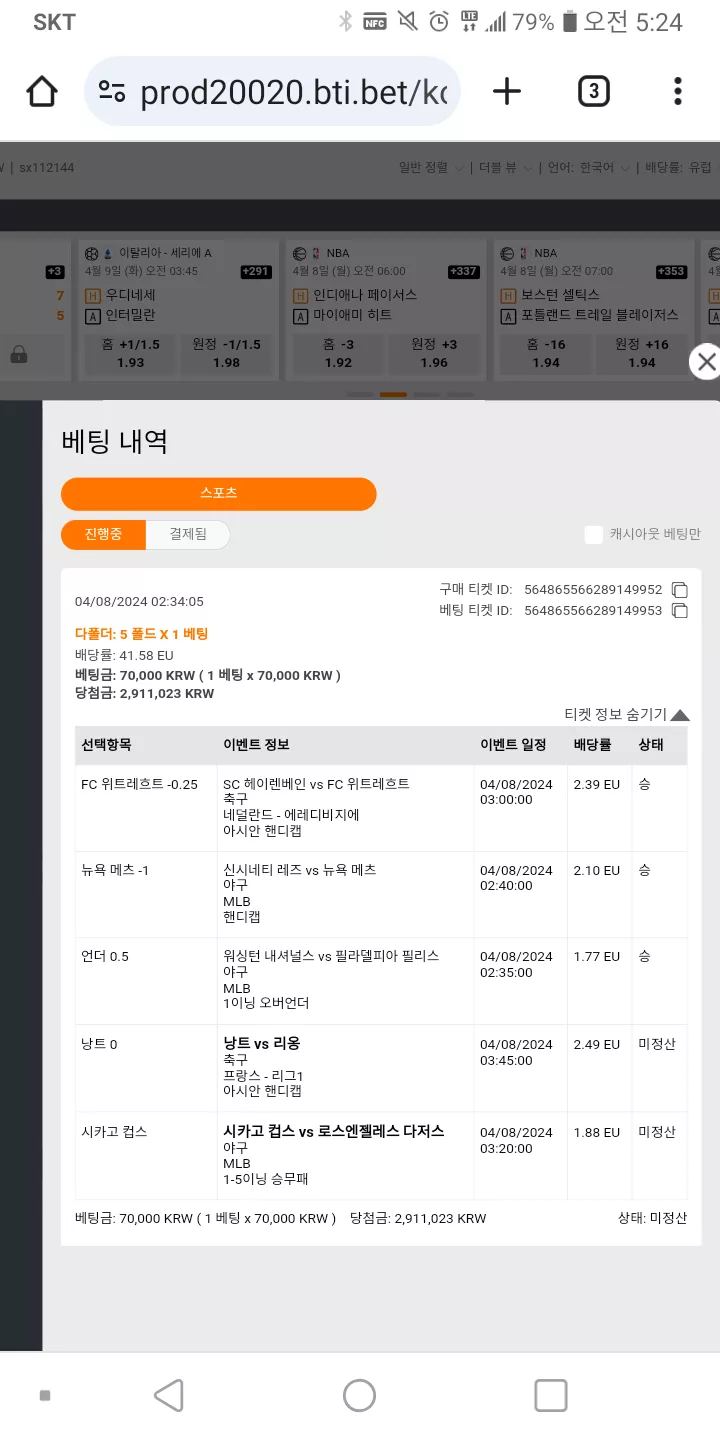The width and height of the screenshot is (720, 1440).
Task: Tap the browser home icon
Action: (42, 92)
